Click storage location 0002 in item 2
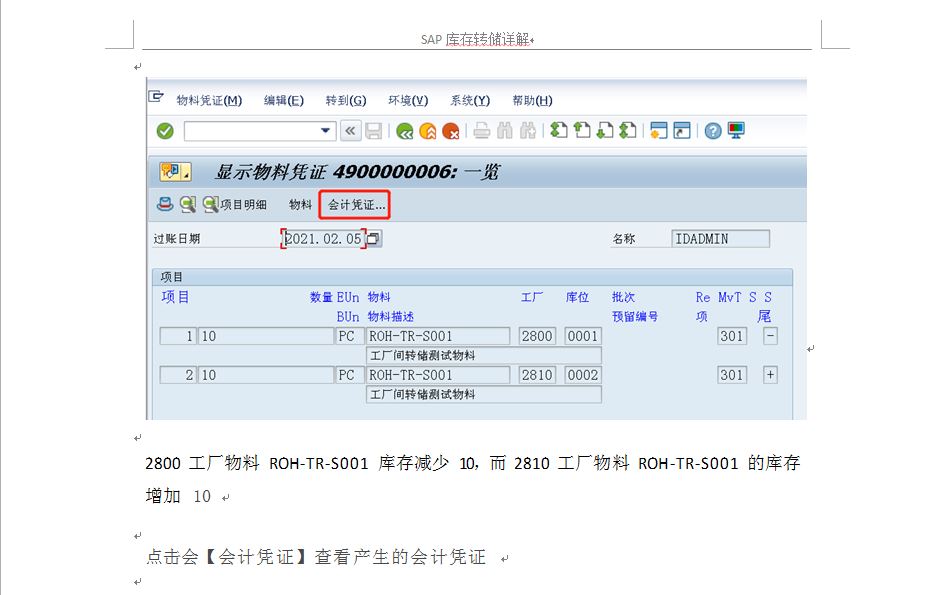945x595 pixels. [x=583, y=375]
